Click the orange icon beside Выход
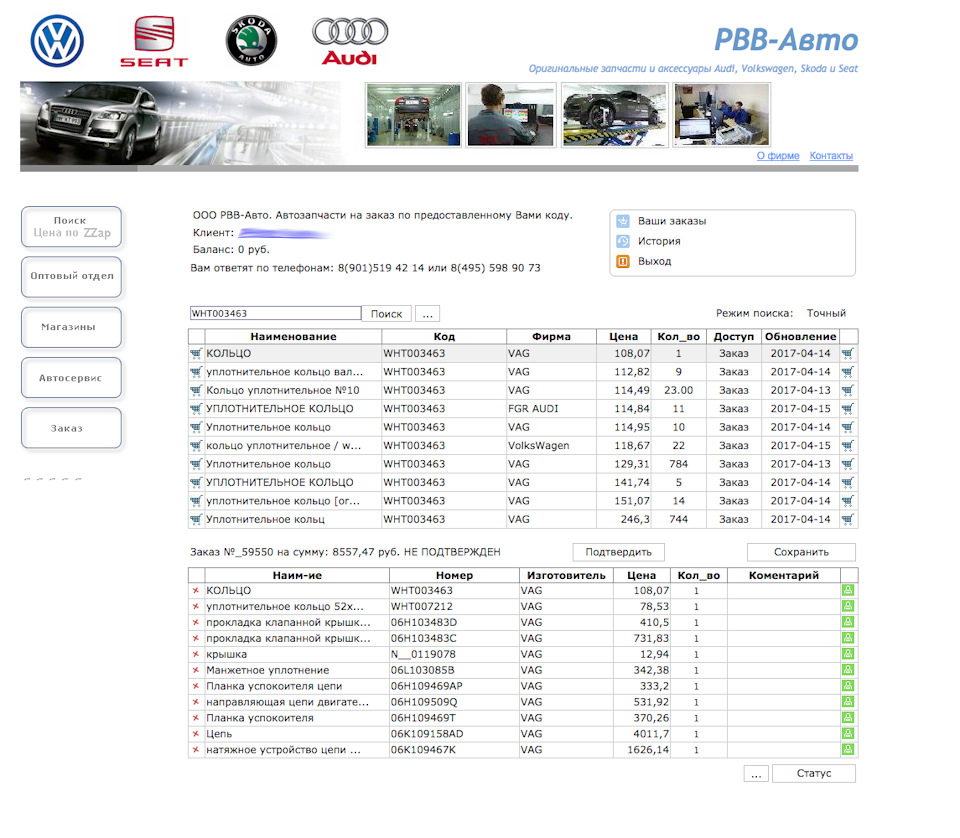The height and width of the screenshot is (838, 960). (x=623, y=261)
